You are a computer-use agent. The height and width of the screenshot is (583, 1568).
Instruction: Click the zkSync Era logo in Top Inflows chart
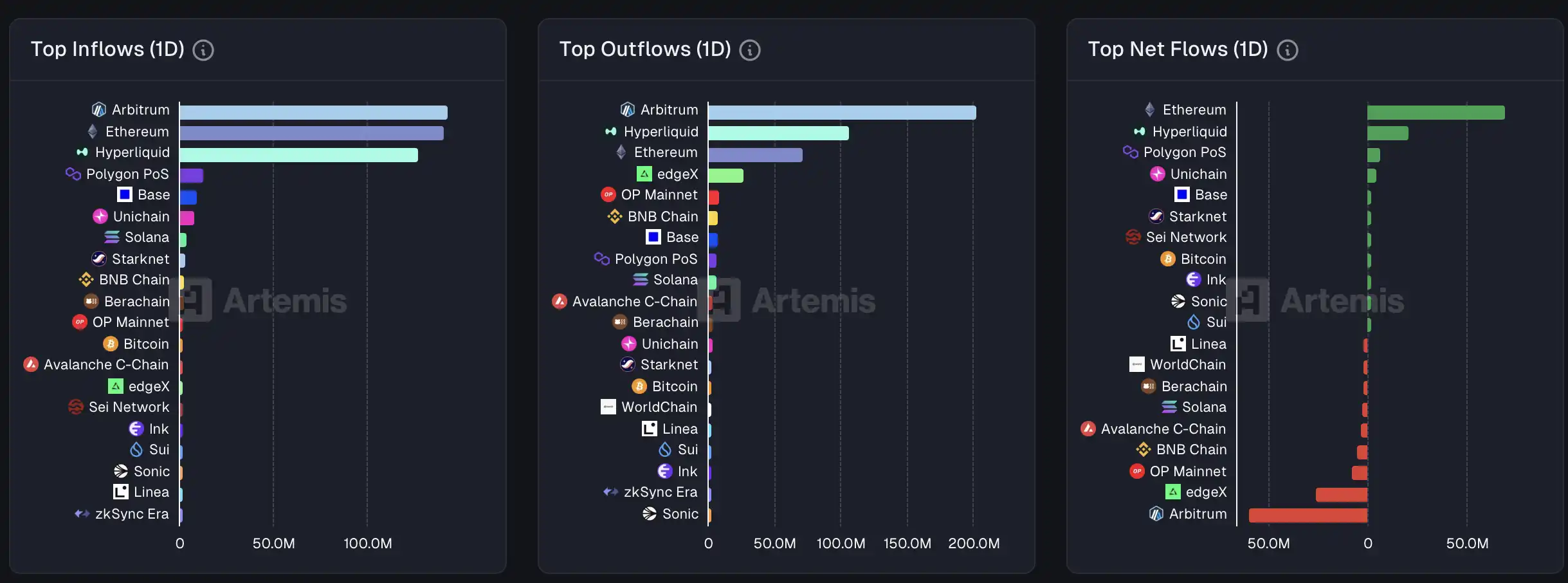[x=82, y=514]
